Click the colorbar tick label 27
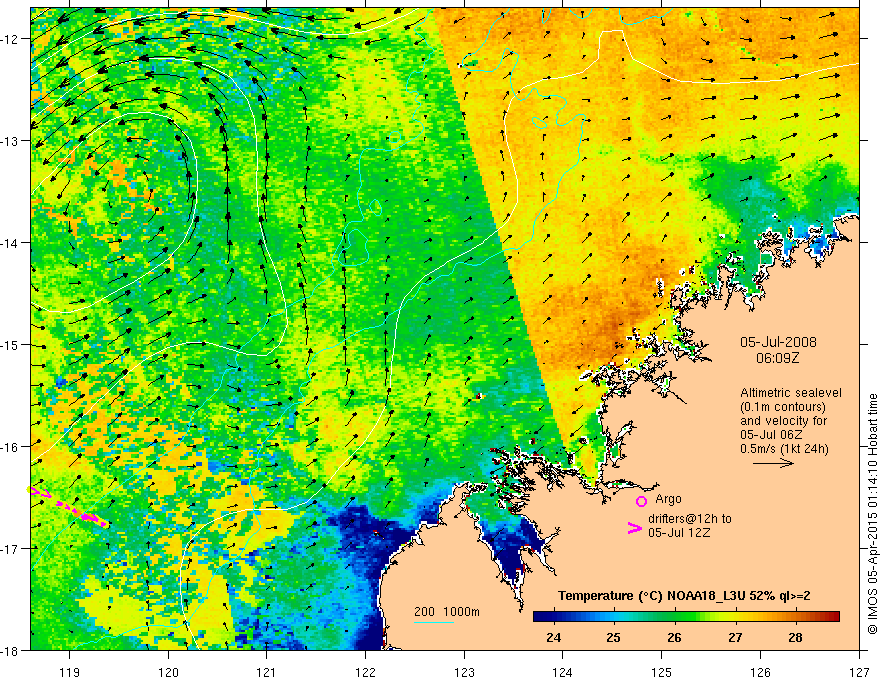Image resolution: width=880 pixels, height=680 pixels. pyautogui.click(x=735, y=637)
